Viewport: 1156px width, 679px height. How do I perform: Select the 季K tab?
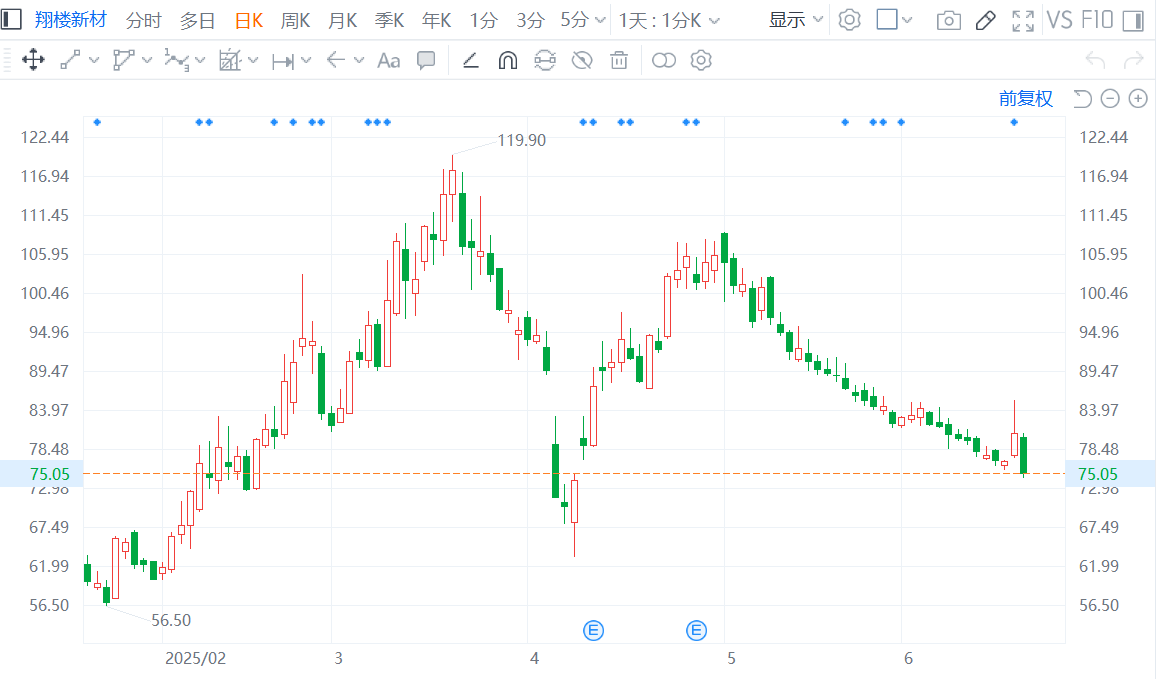(389, 20)
